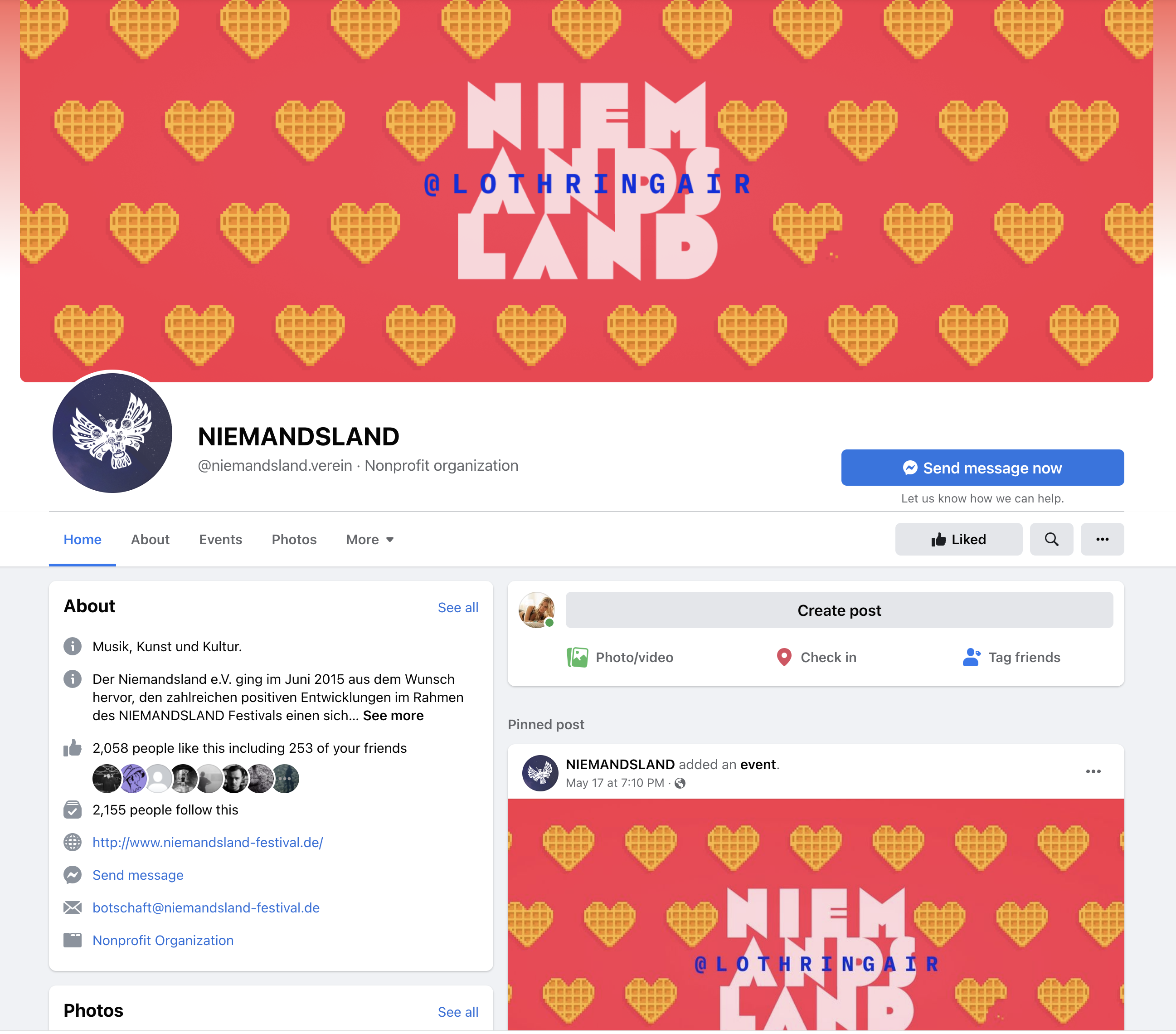The image size is (1176, 1034).
Task: Click the Check in location pin icon
Action: 783,657
